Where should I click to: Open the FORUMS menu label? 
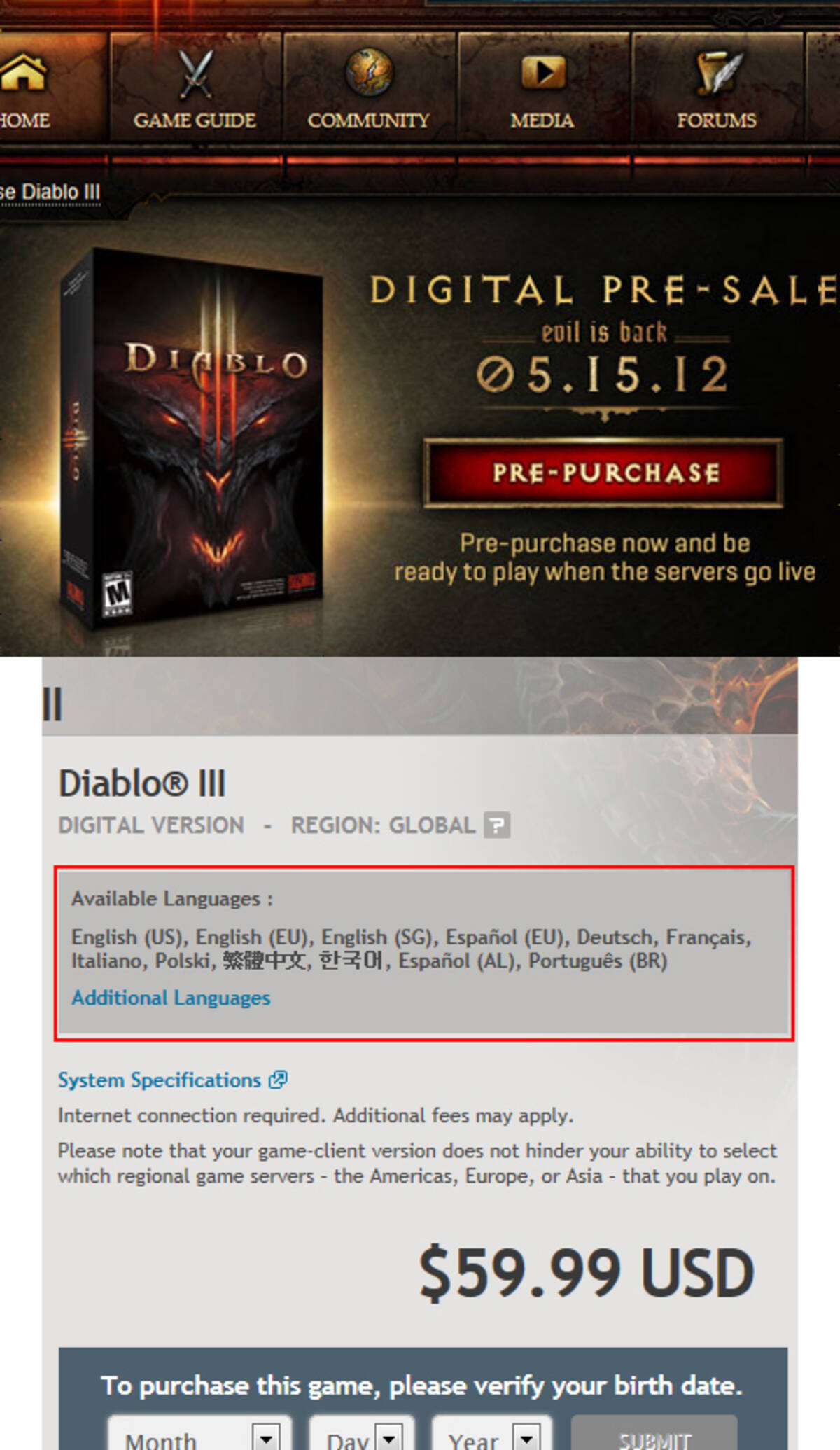click(717, 120)
